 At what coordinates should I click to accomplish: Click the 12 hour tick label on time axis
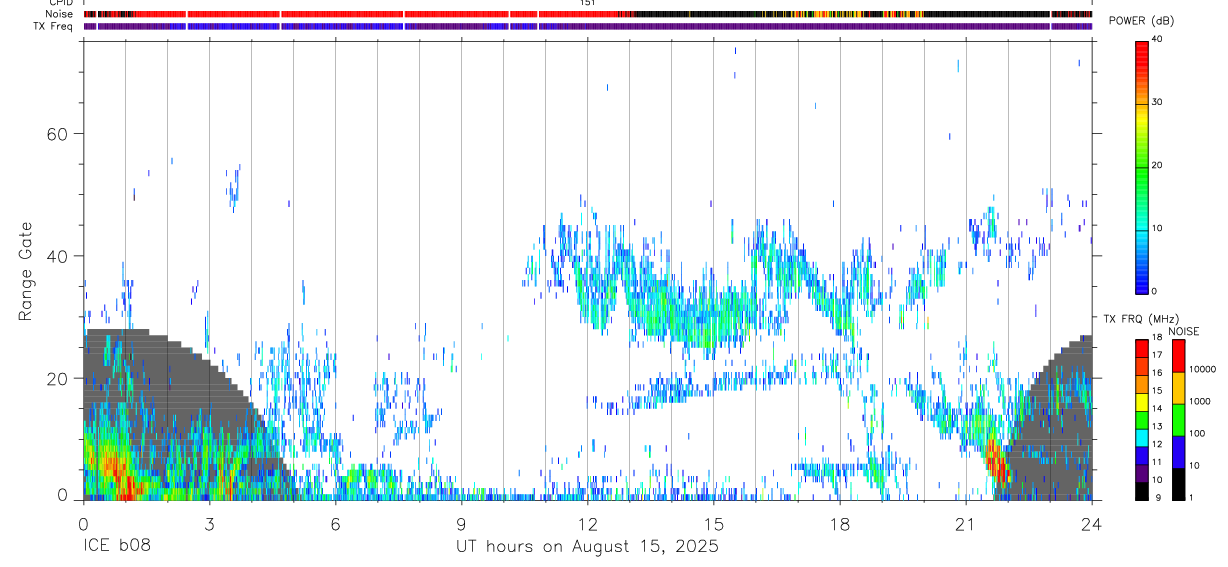587,523
